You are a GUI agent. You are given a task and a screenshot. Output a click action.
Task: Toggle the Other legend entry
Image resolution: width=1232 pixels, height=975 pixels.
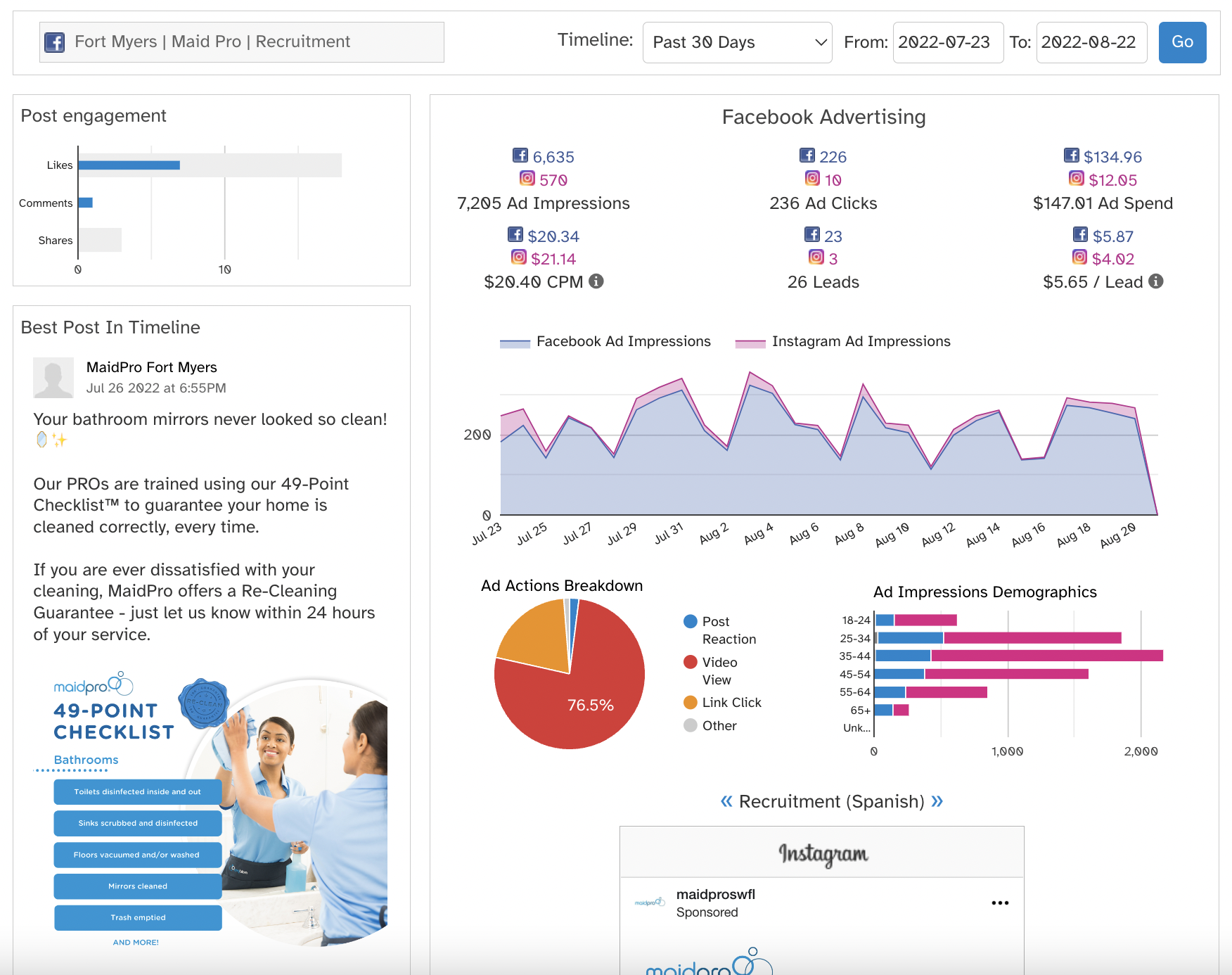[x=710, y=726]
